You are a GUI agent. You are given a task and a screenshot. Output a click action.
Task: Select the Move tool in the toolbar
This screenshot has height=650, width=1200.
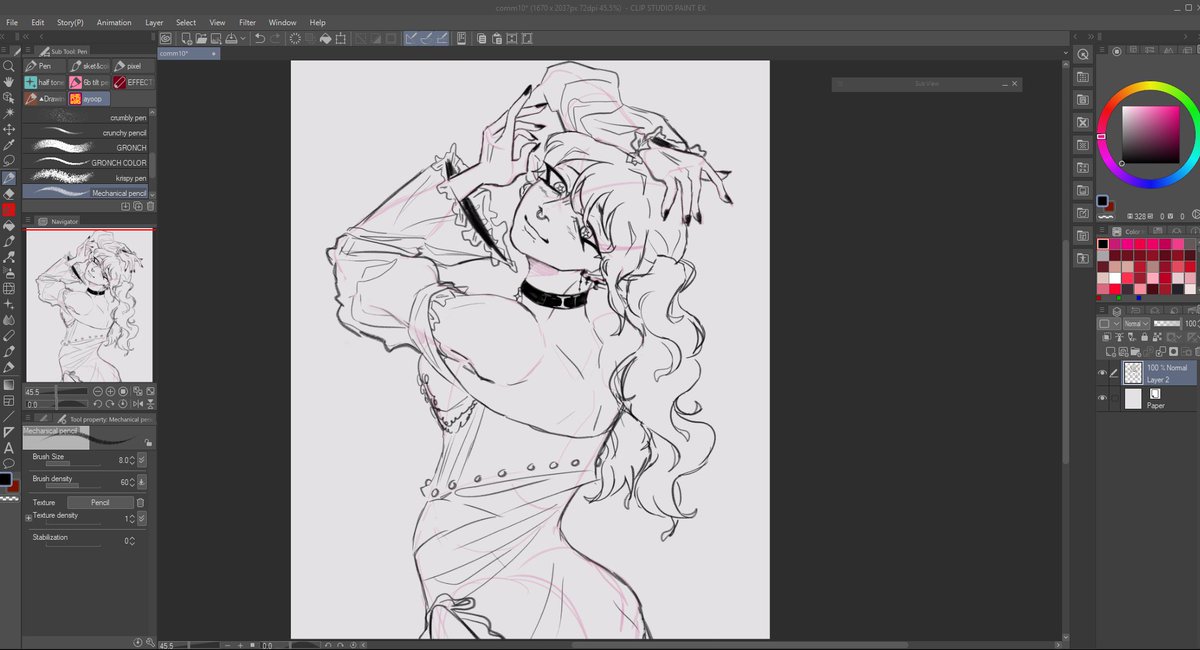pyautogui.click(x=8, y=129)
